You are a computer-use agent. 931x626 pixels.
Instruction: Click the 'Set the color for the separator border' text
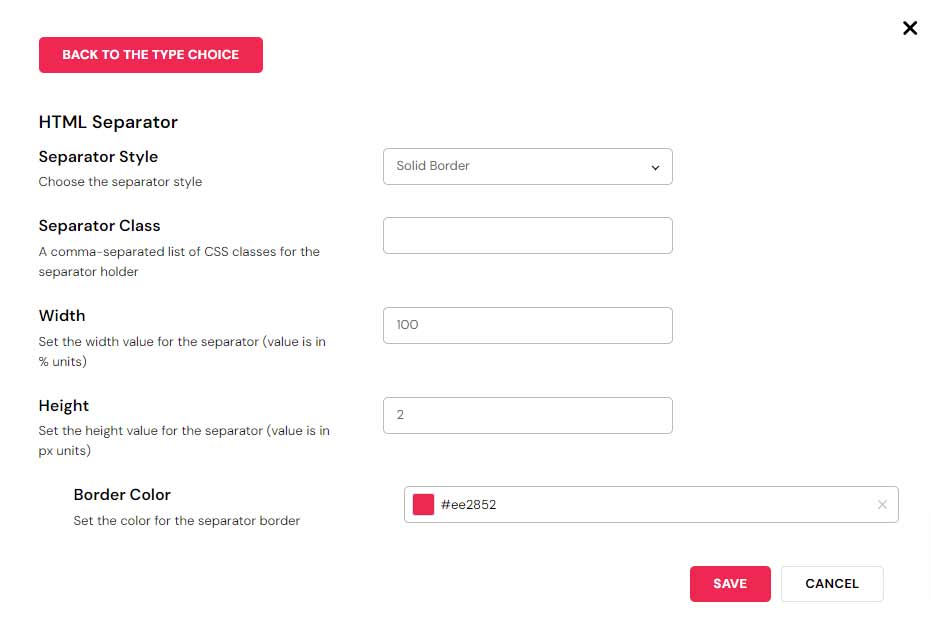click(x=187, y=521)
